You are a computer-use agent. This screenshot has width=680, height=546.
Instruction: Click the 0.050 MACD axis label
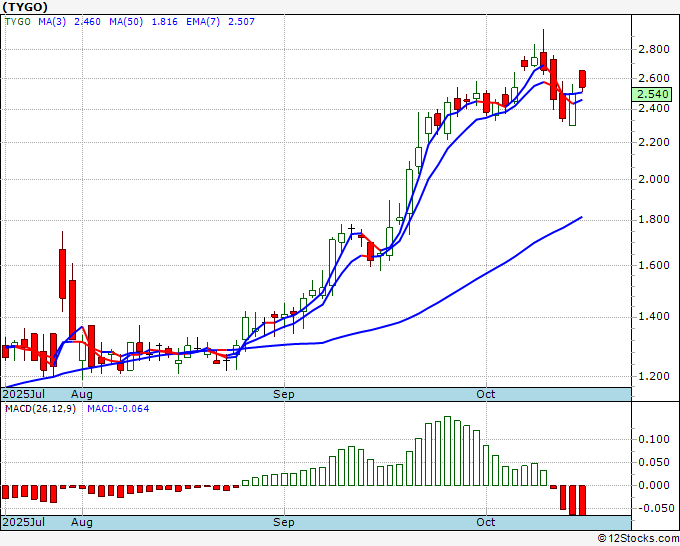coord(654,462)
